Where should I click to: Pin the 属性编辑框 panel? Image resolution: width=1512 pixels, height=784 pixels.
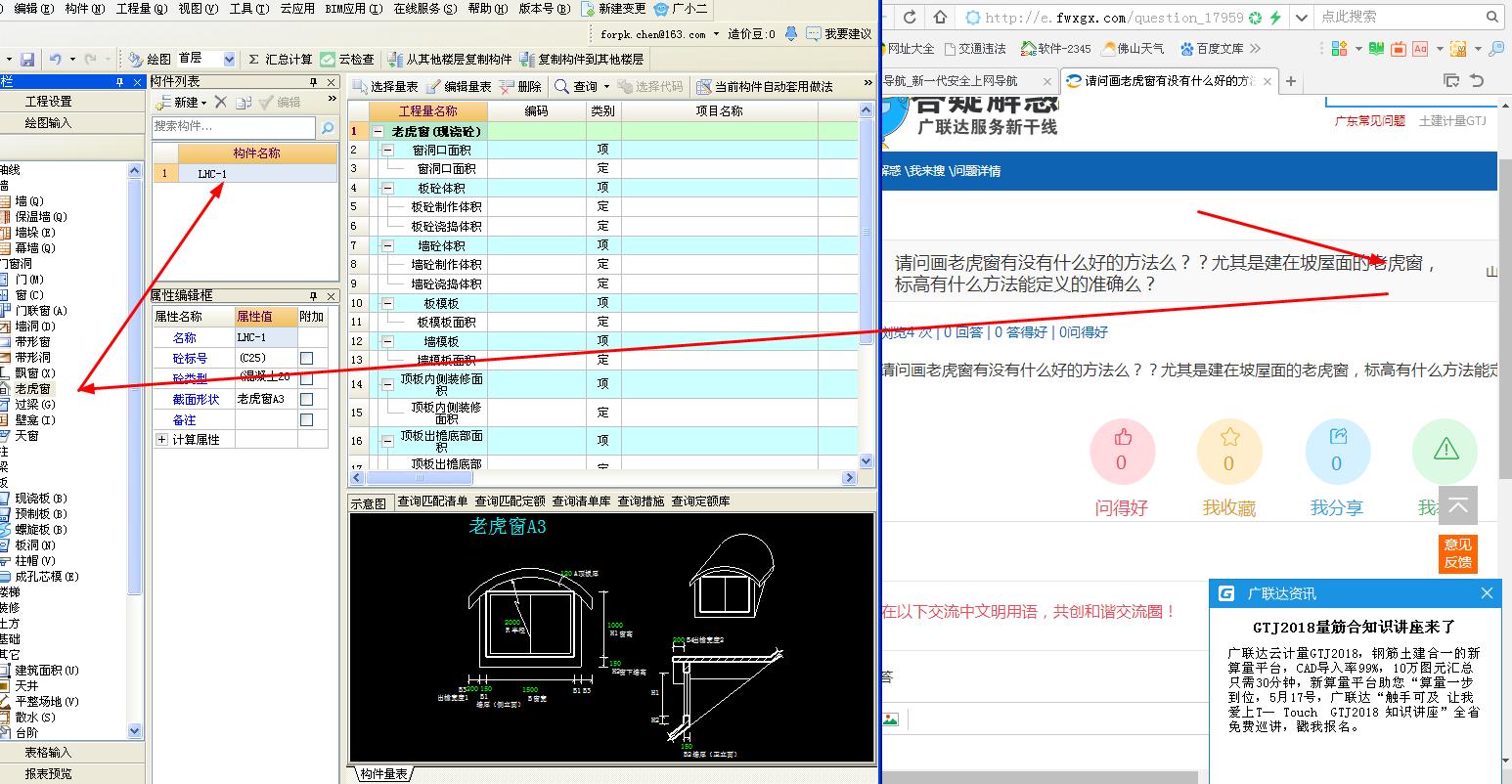point(314,295)
